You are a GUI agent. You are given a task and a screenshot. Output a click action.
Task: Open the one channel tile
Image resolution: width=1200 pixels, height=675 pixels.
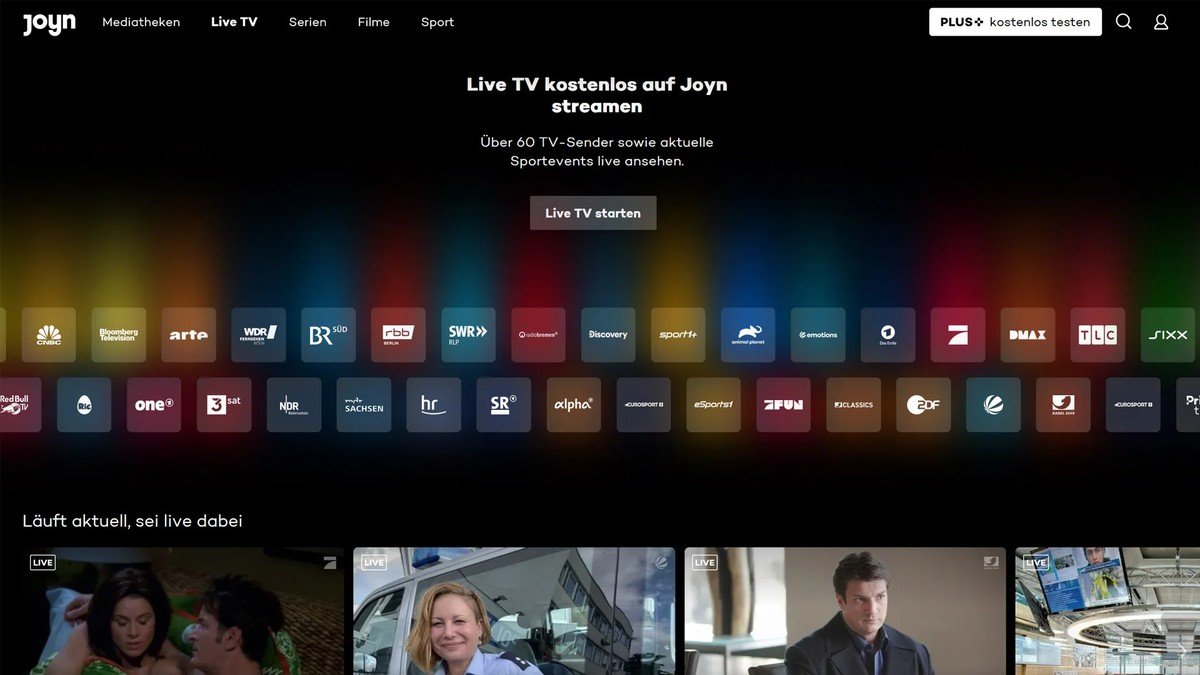click(154, 405)
